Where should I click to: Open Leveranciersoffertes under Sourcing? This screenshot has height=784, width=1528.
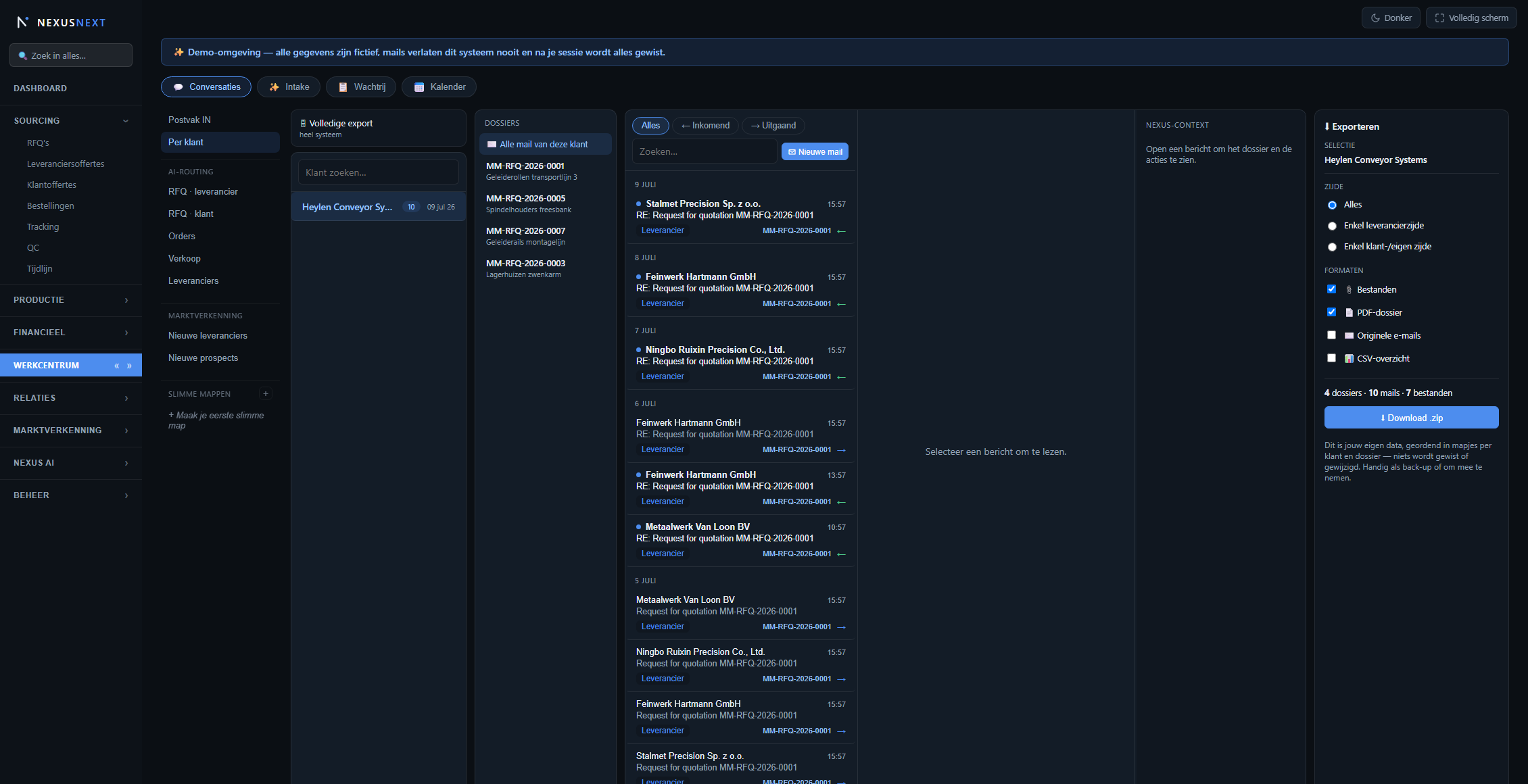tap(66, 164)
